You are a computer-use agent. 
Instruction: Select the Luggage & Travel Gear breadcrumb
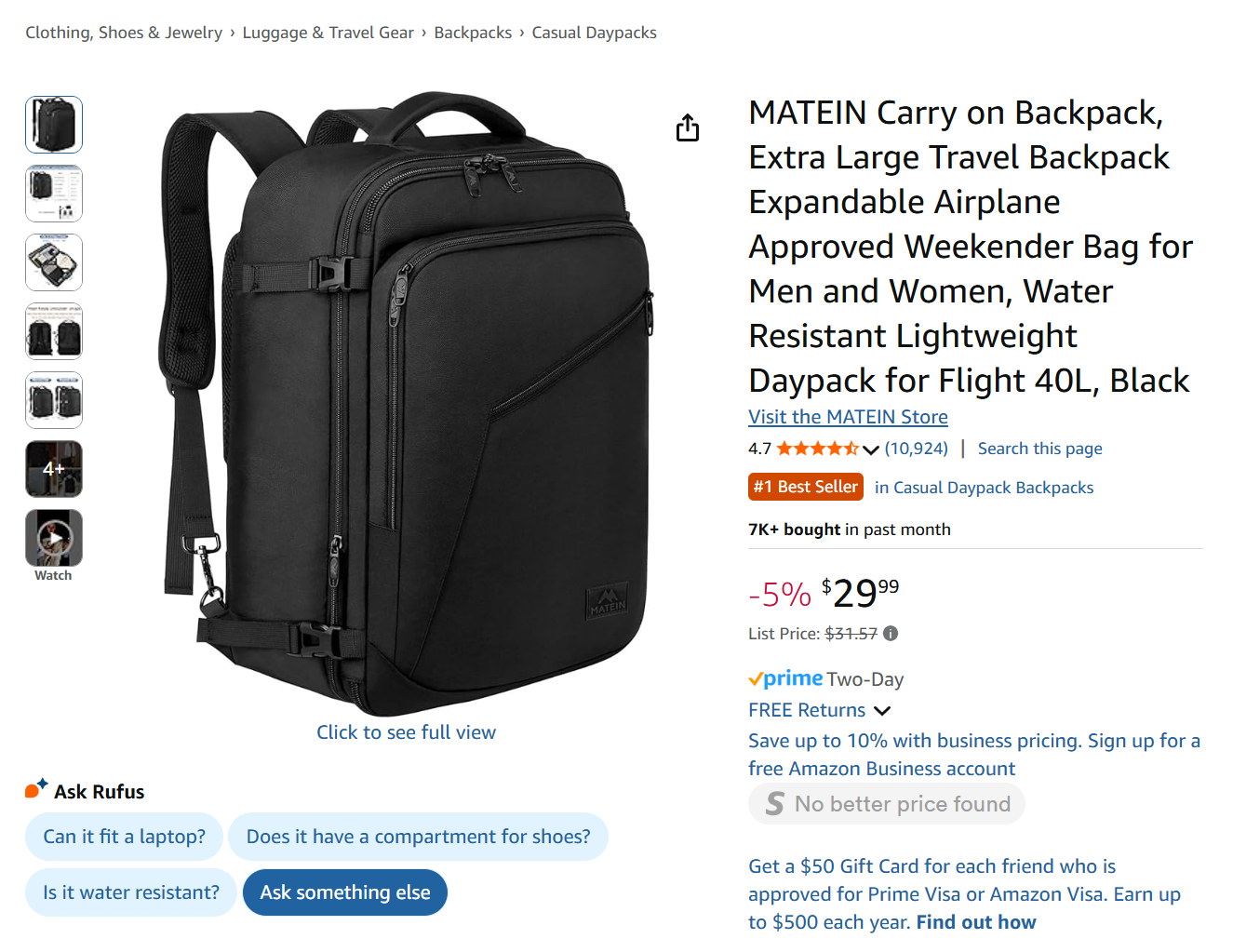point(328,32)
